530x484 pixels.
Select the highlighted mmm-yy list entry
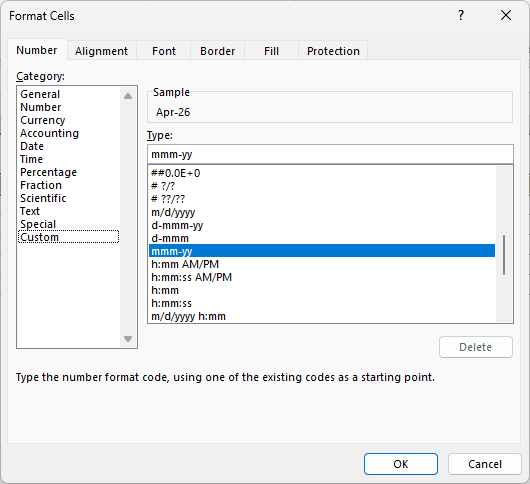click(322, 251)
